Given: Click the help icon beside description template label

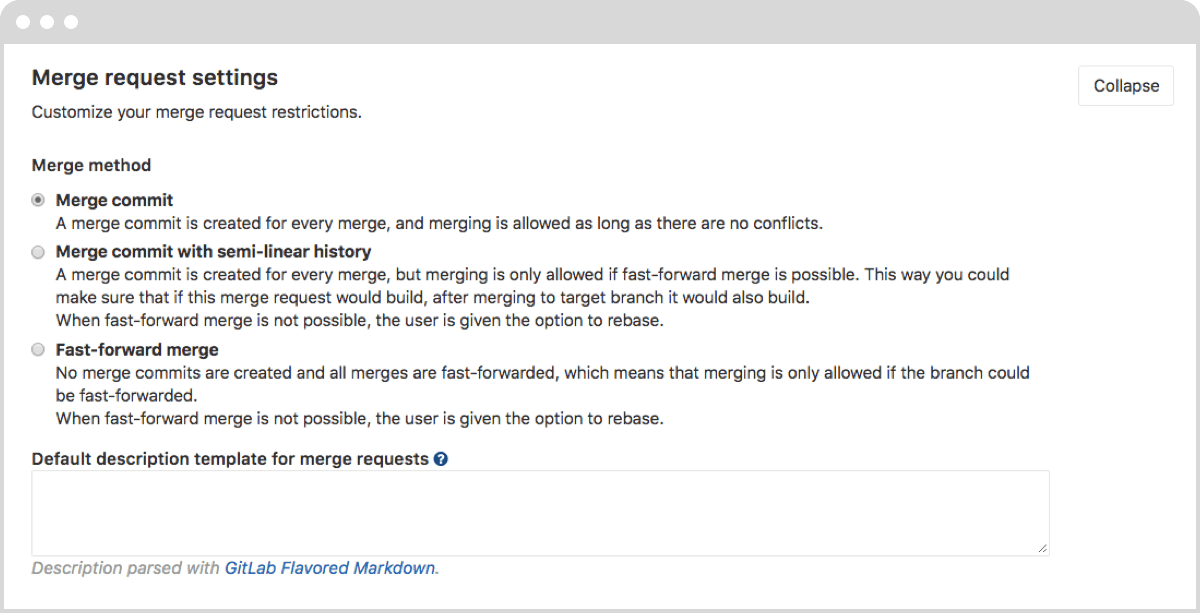Looking at the screenshot, I should click(441, 458).
